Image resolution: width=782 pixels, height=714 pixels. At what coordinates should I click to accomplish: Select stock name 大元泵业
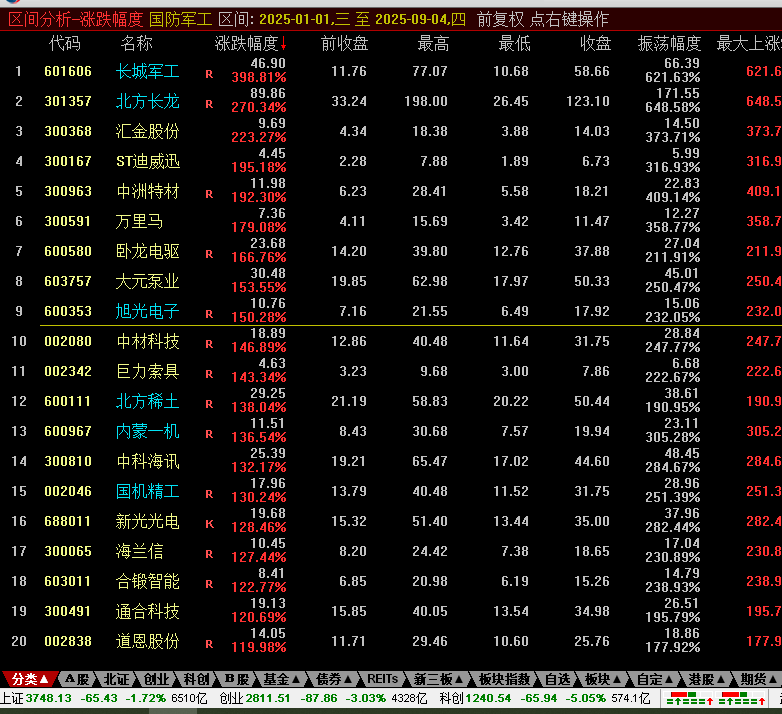click(x=148, y=281)
